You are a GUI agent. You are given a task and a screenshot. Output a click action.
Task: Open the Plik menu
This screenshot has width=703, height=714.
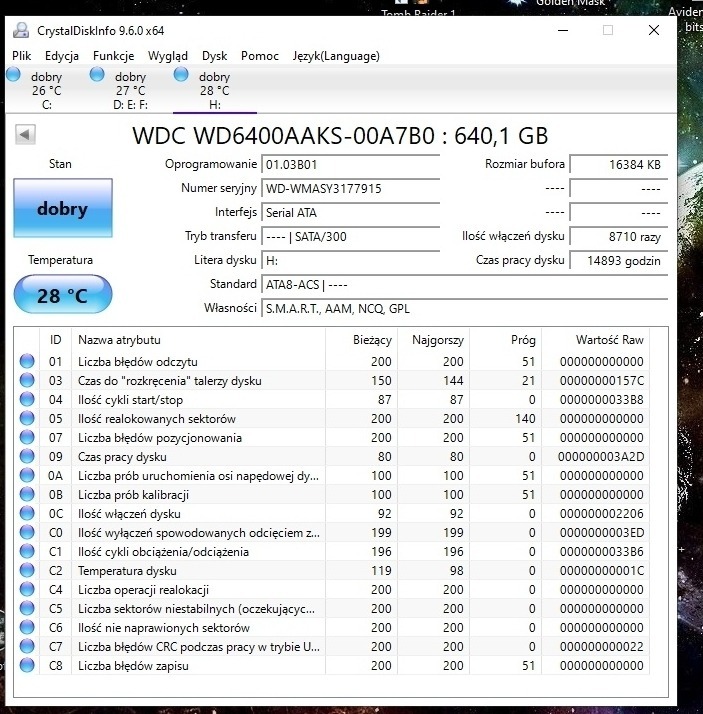tap(21, 56)
